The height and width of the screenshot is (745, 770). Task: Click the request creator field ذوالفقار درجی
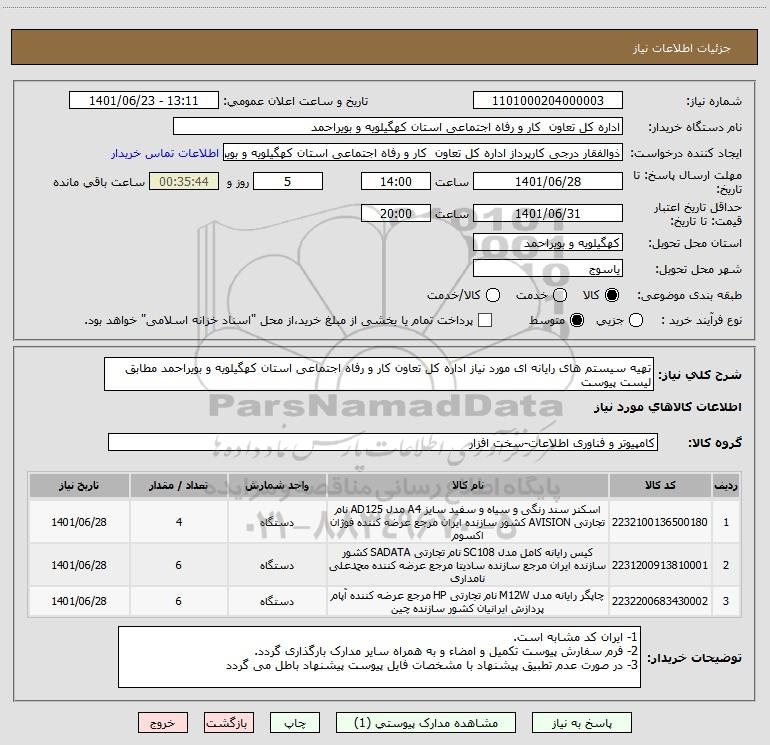click(423, 153)
